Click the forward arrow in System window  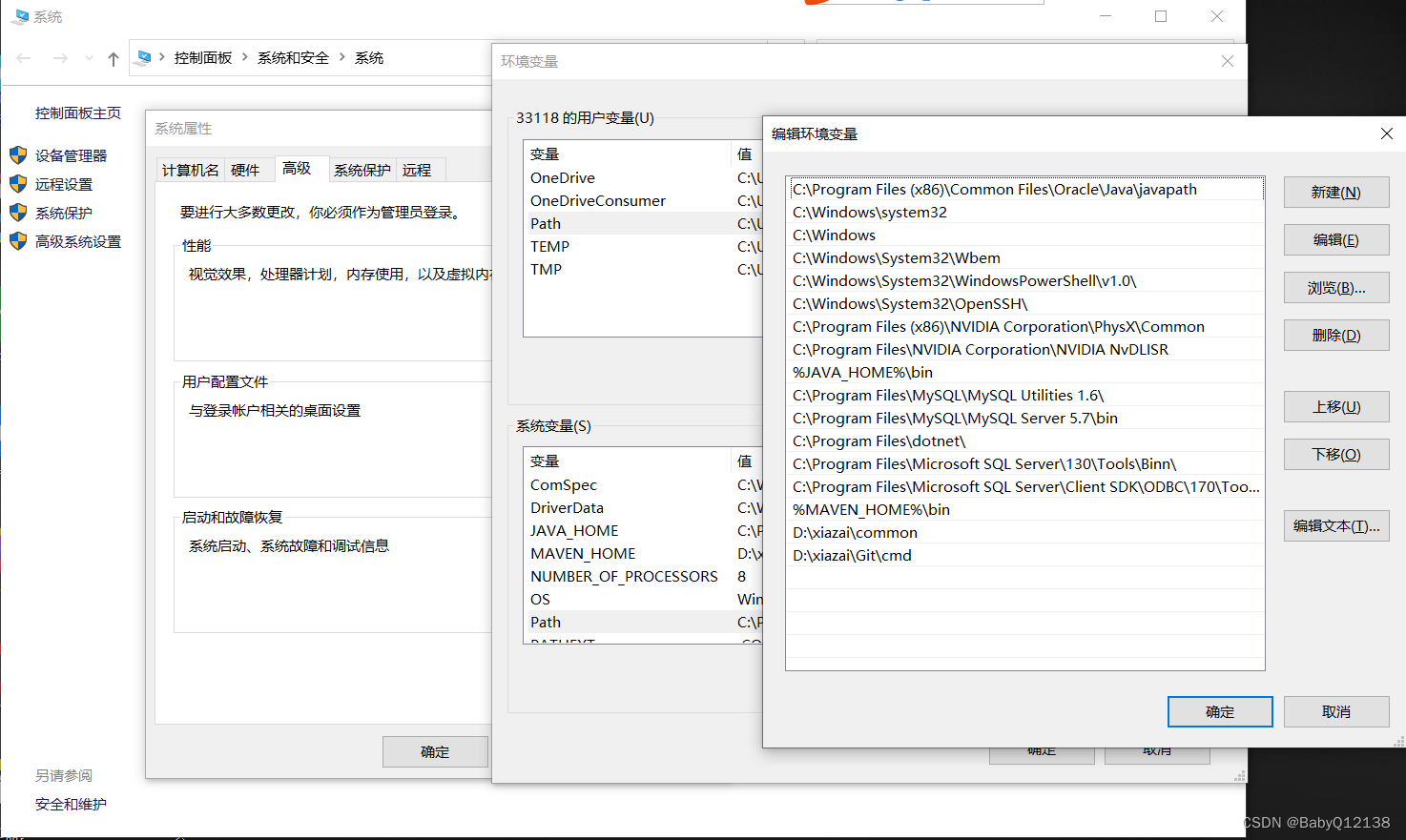pyautogui.click(x=60, y=58)
